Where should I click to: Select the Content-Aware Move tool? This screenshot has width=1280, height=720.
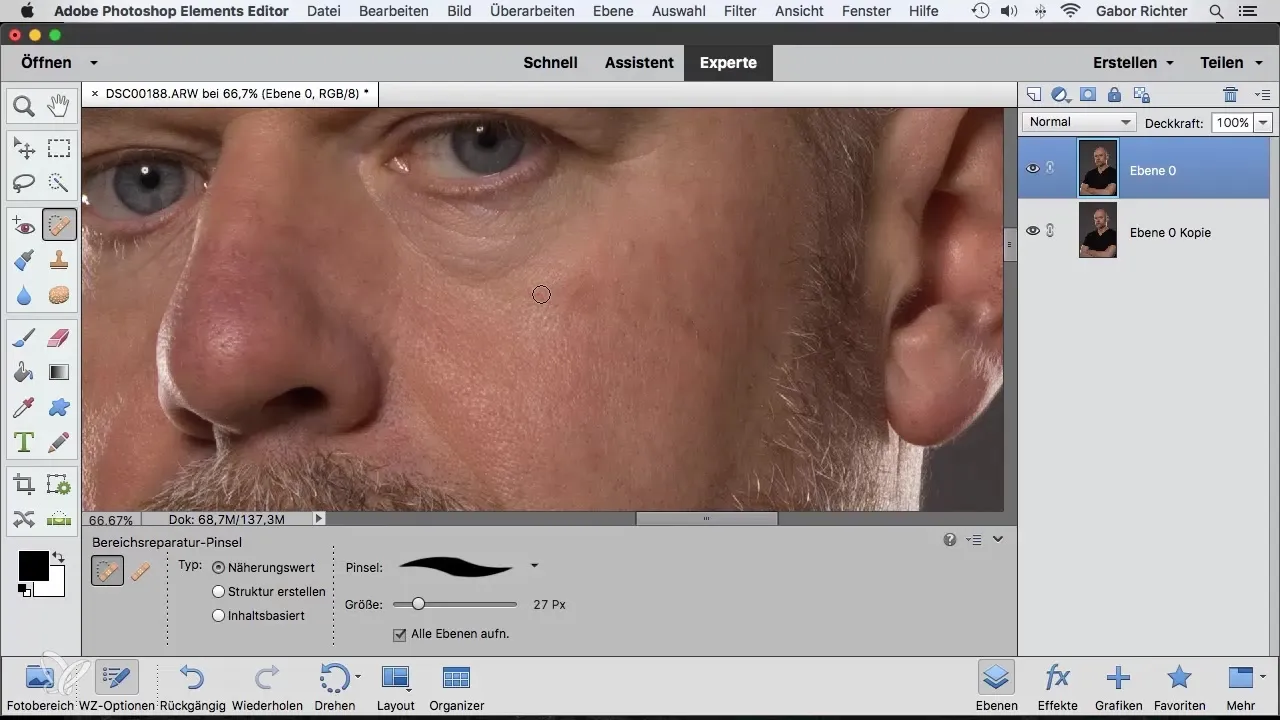click(x=24, y=519)
